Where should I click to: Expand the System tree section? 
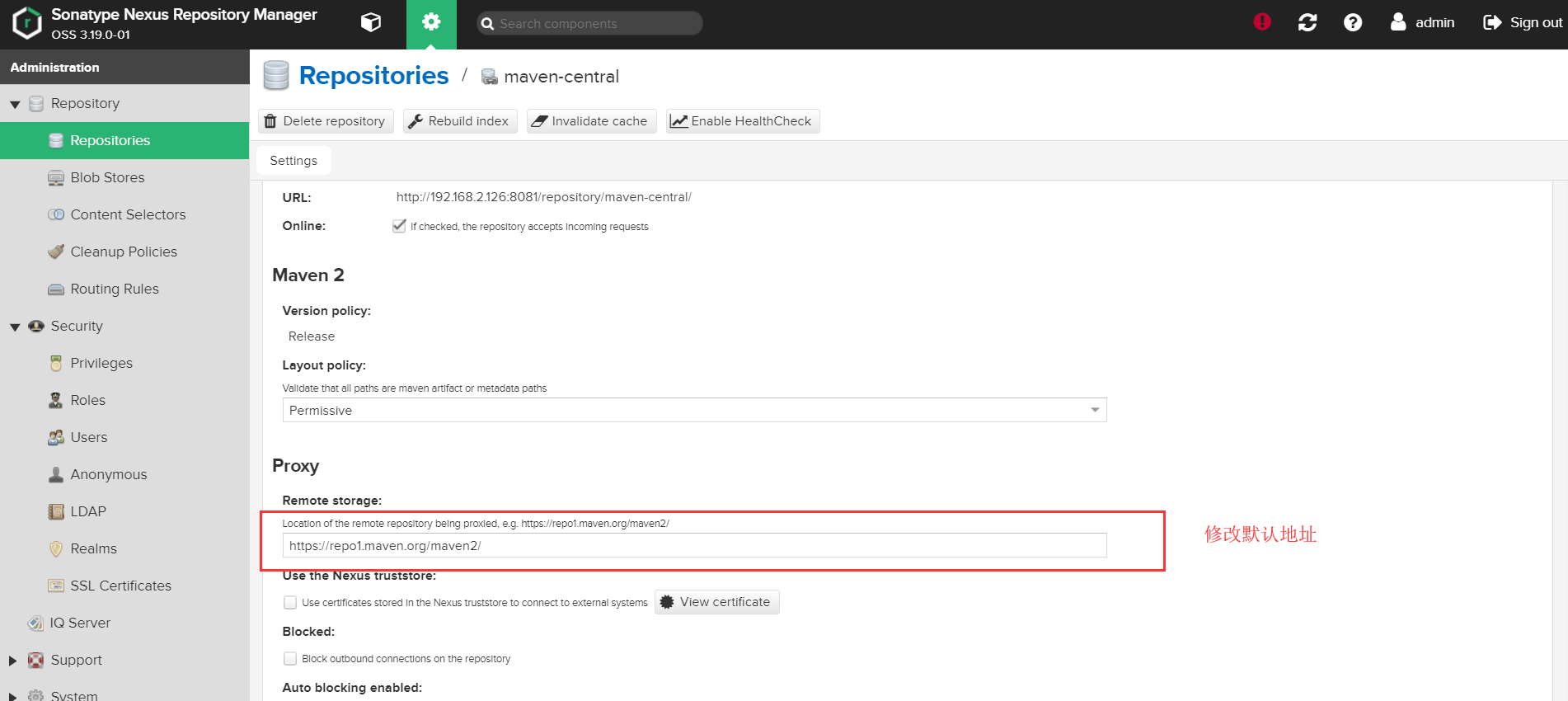(13, 697)
